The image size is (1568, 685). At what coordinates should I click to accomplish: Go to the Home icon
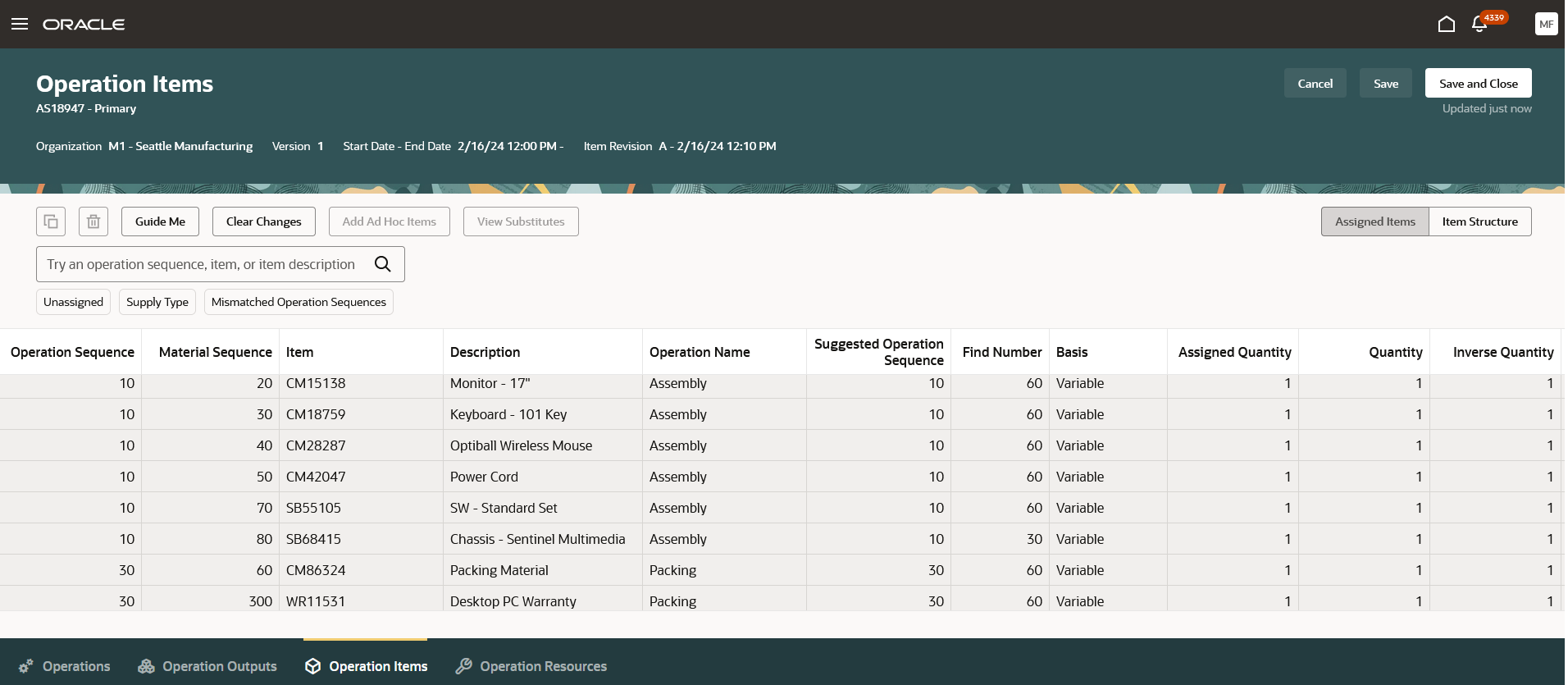coord(1446,24)
